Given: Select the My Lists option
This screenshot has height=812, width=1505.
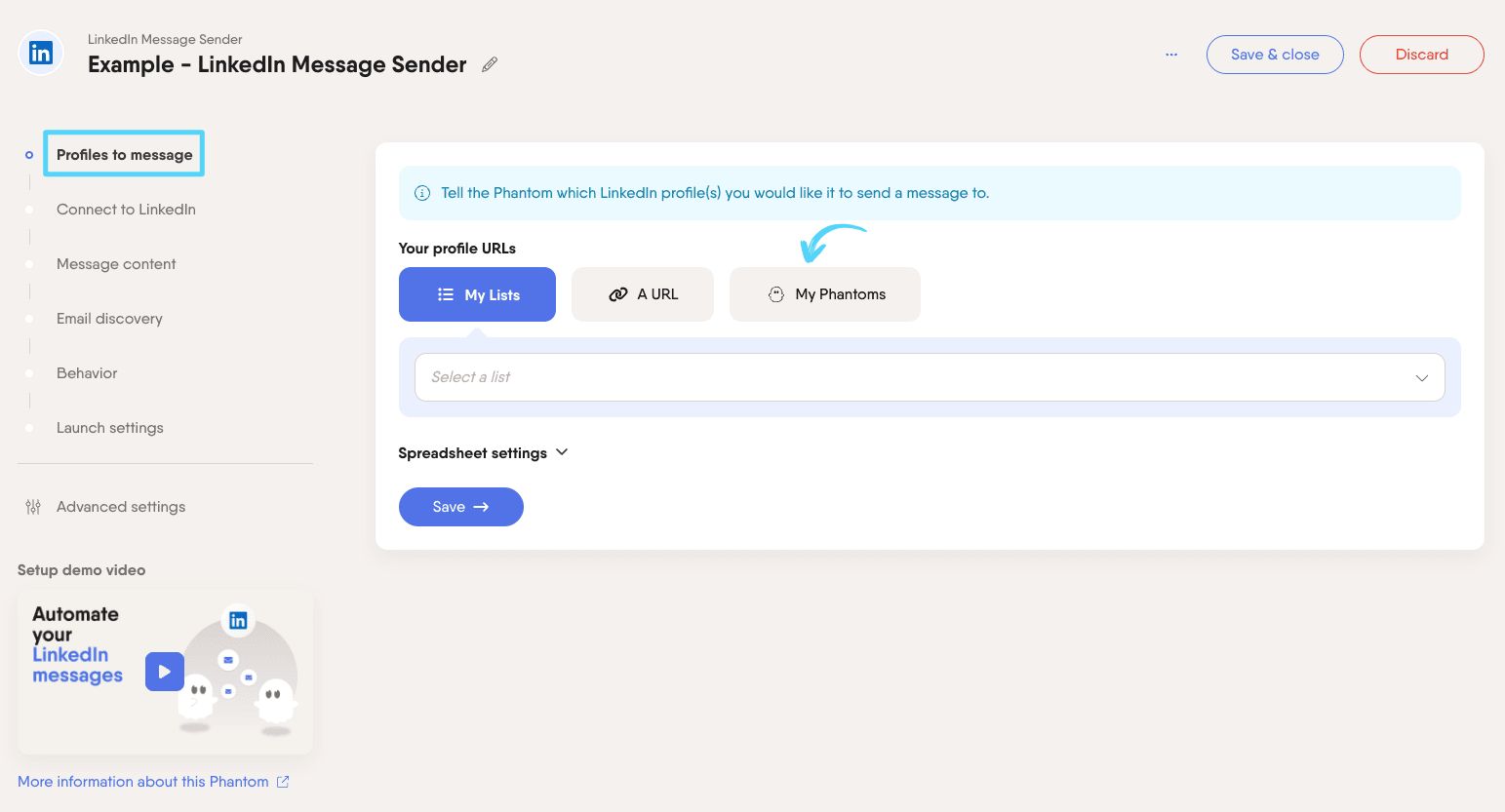Looking at the screenshot, I should 477,294.
